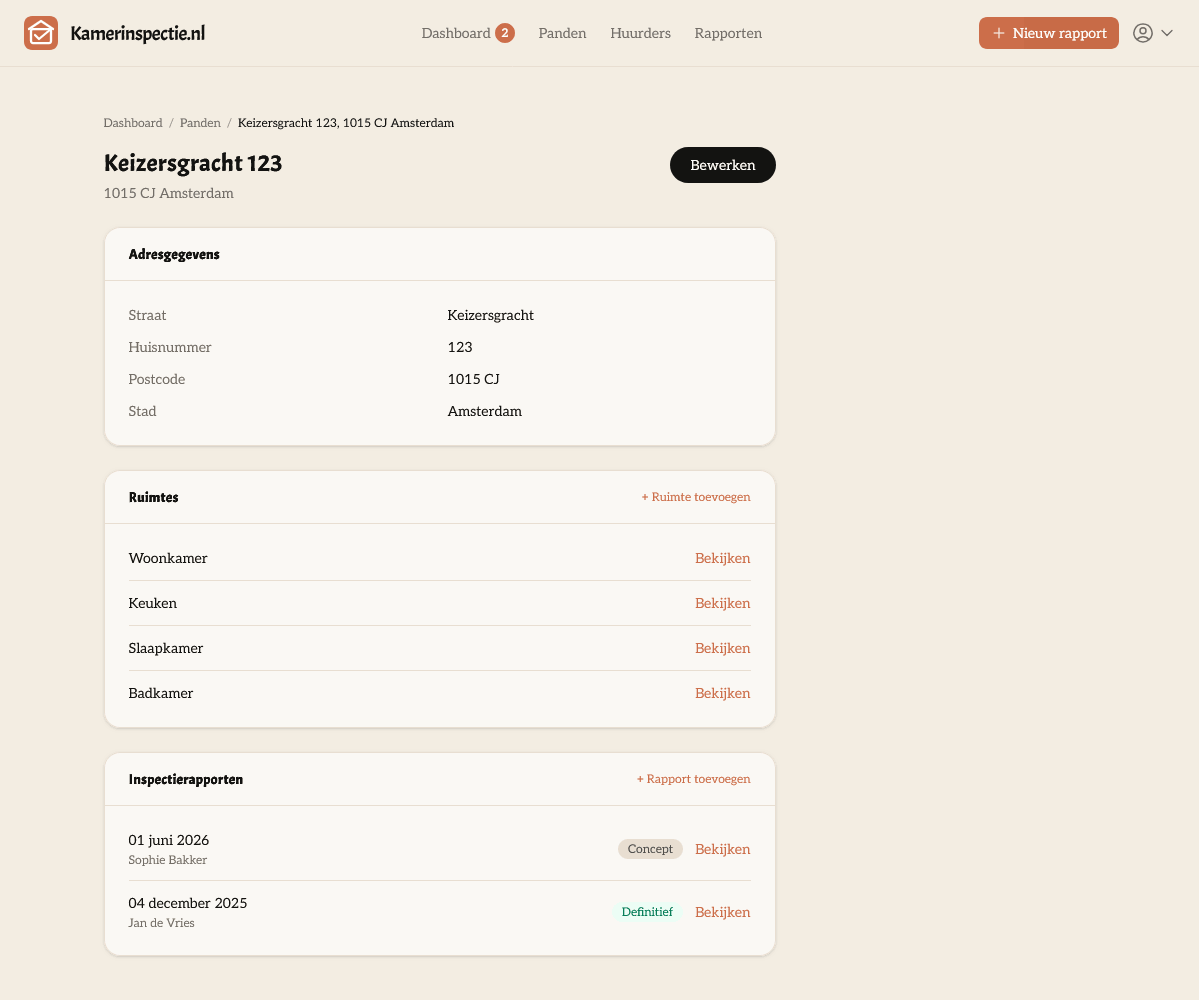Select the Huisnummer value 123
This screenshot has width=1199, height=1000.
click(460, 347)
